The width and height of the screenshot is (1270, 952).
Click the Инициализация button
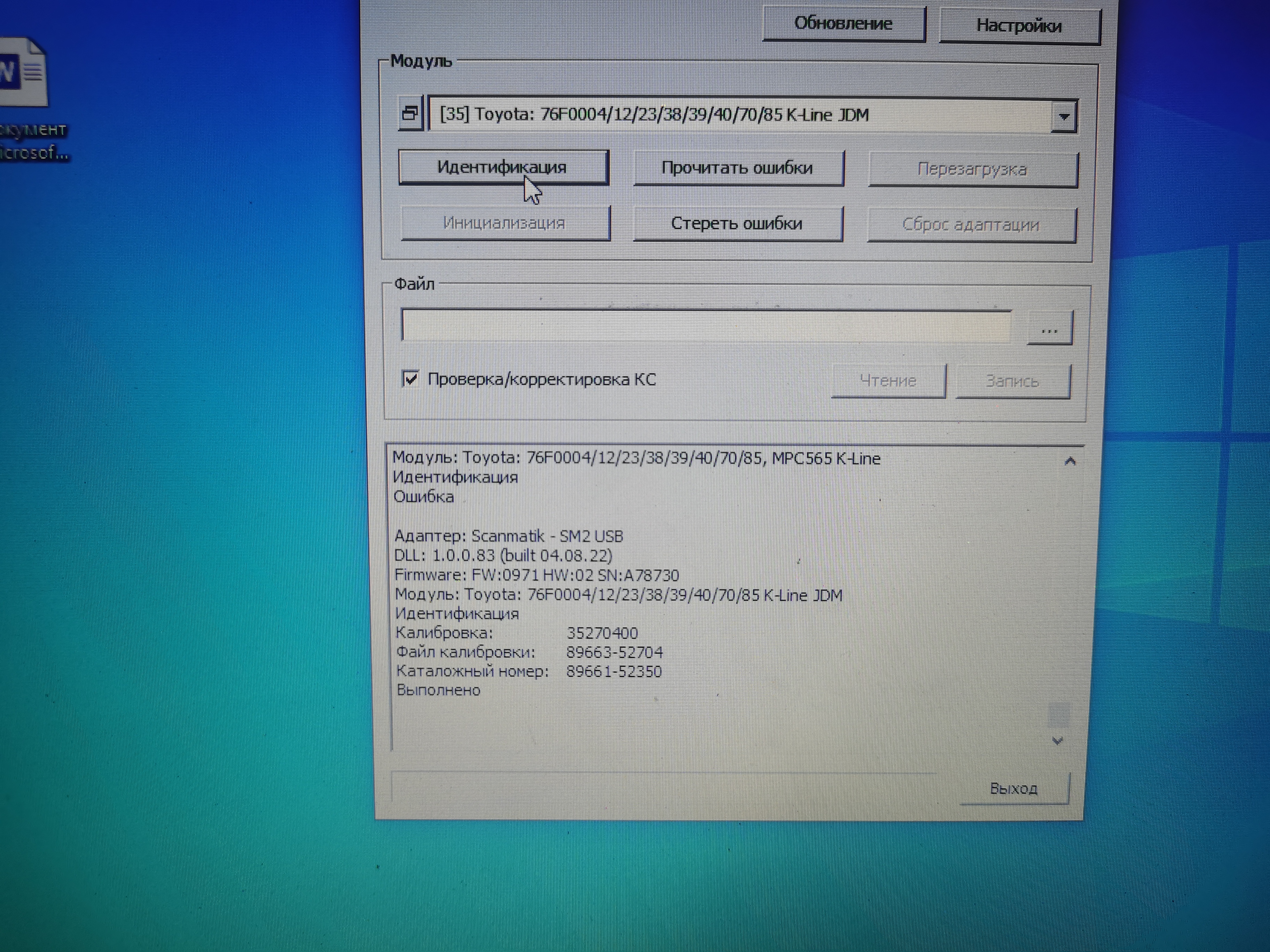coord(504,223)
